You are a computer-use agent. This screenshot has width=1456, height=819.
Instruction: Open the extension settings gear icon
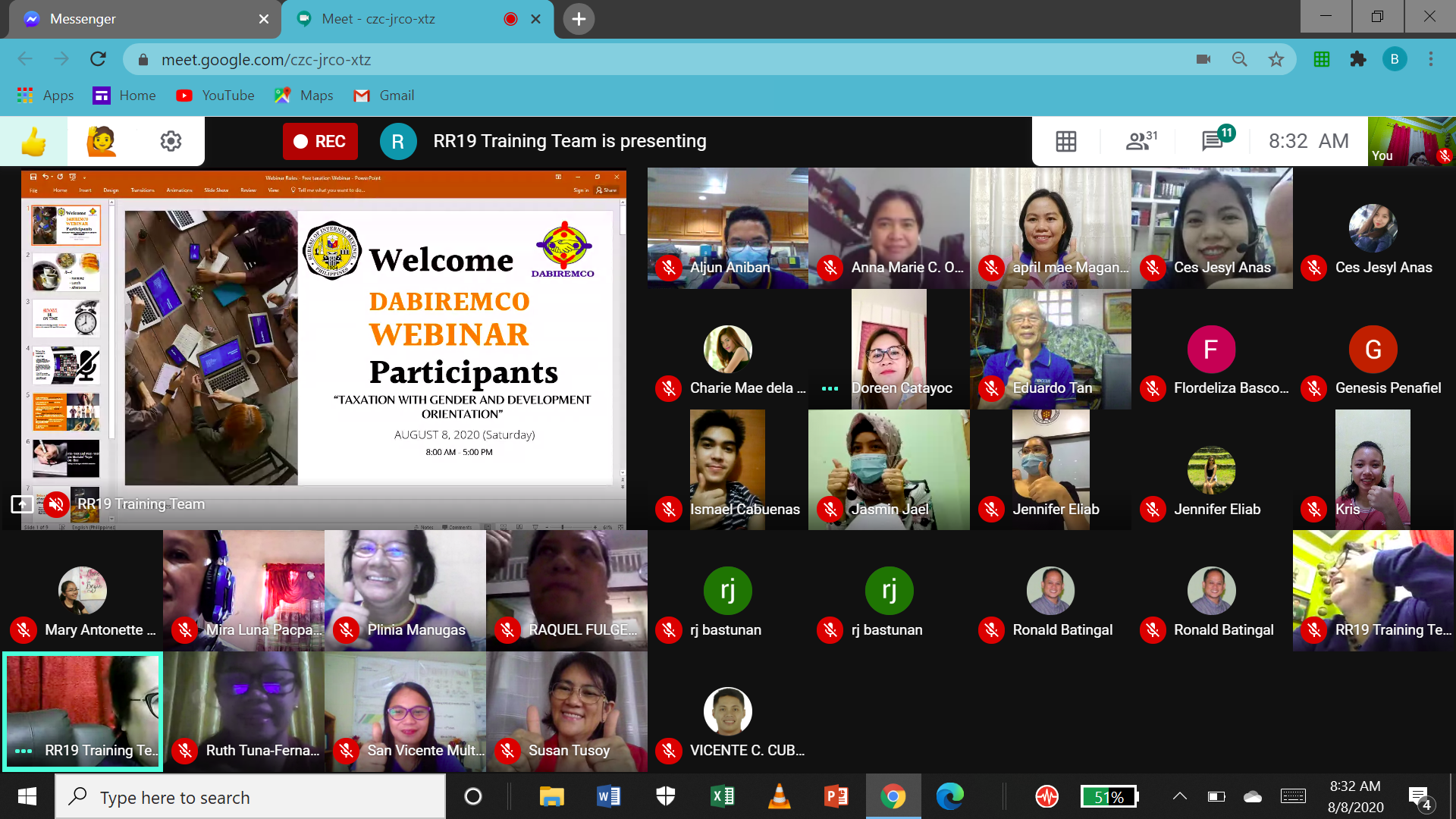pyautogui.click(x=171, y=141)
